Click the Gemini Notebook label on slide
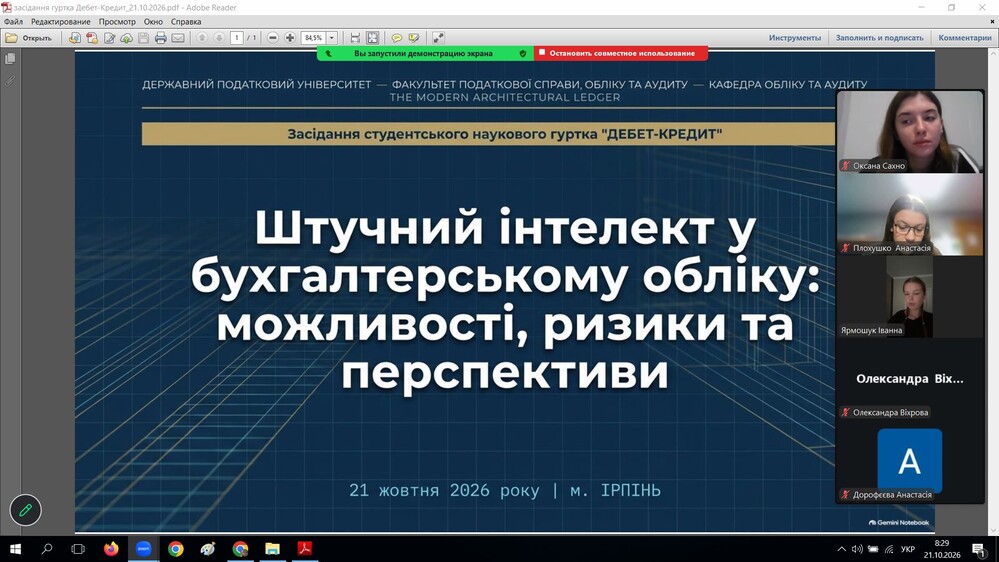 click(x=899, y=522)
